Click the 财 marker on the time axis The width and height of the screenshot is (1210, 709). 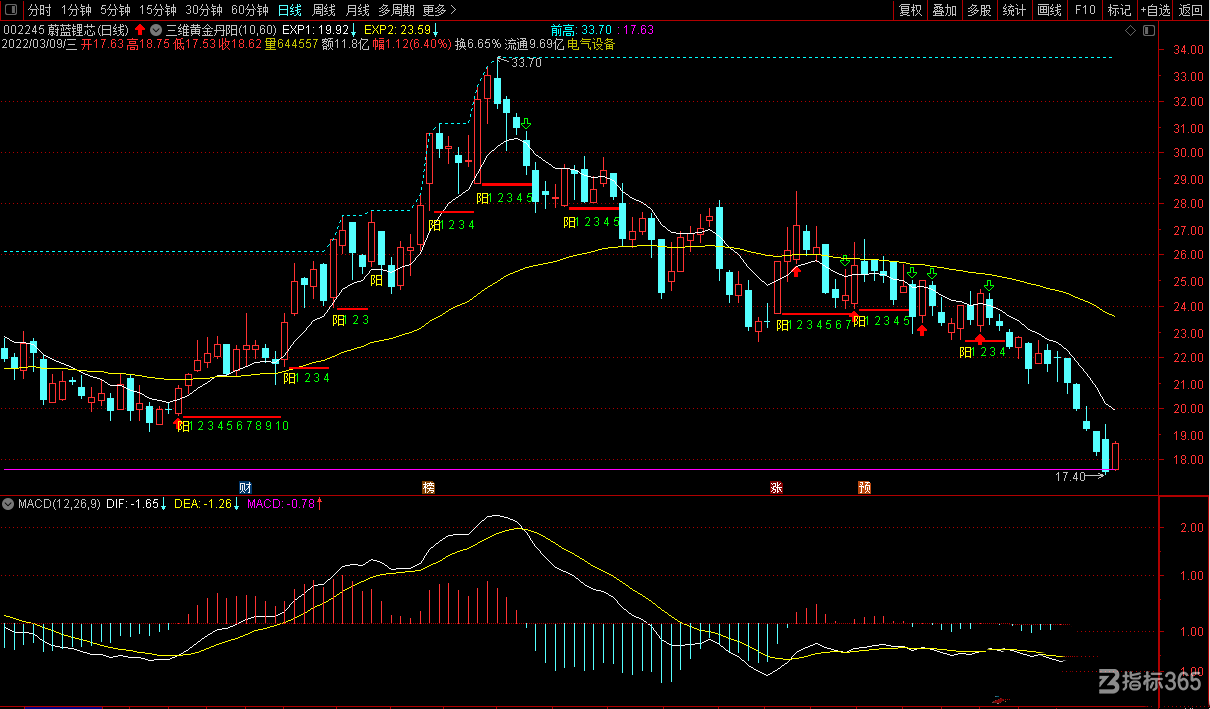click(x=245, y=487)
